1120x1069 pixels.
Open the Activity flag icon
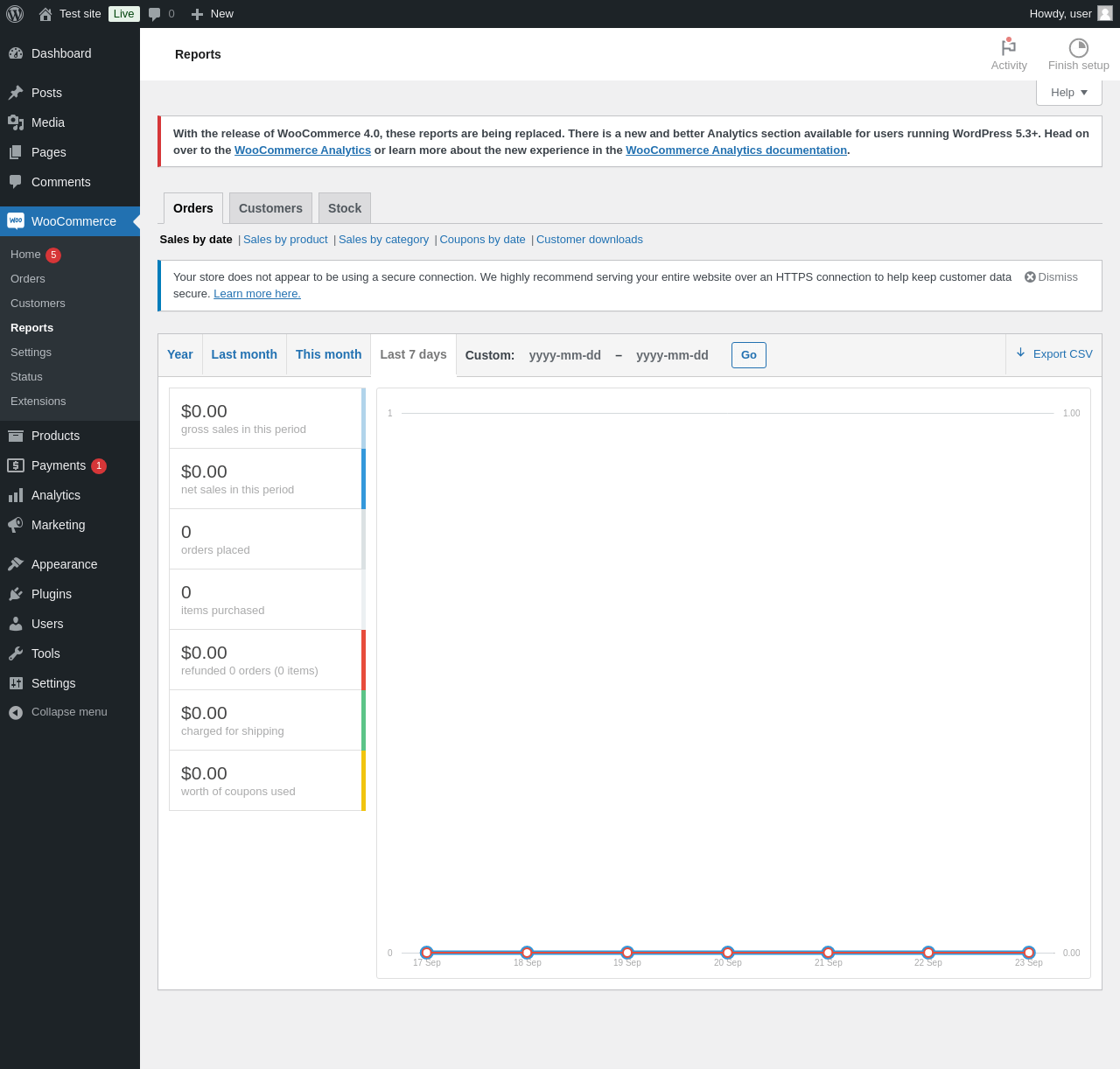(x=1008, y=47)
